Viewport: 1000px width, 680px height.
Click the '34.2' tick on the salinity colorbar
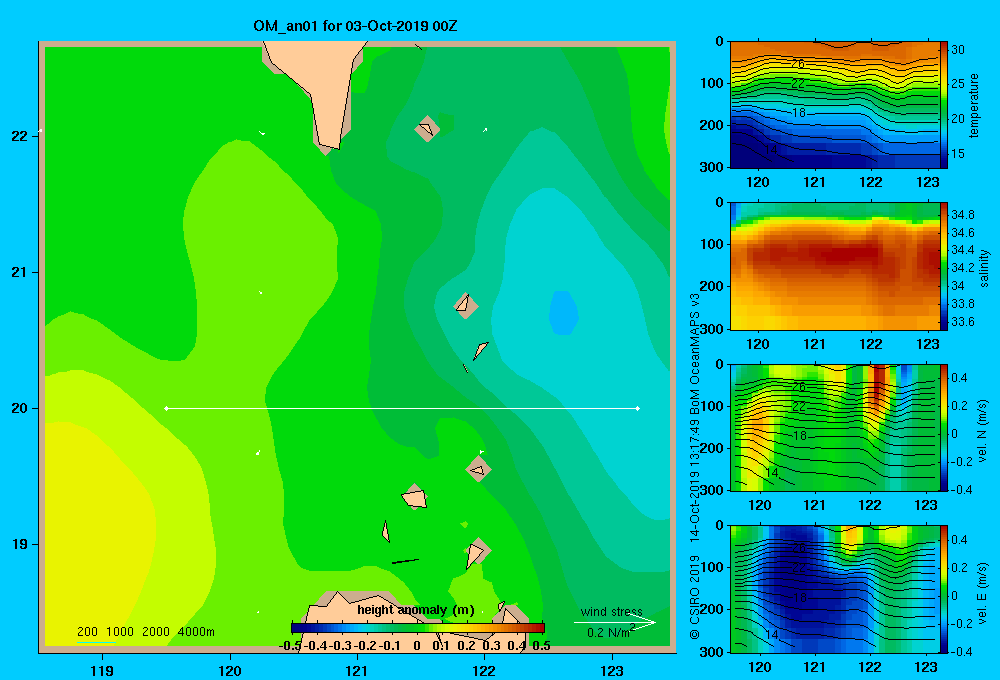pos(962,268)
